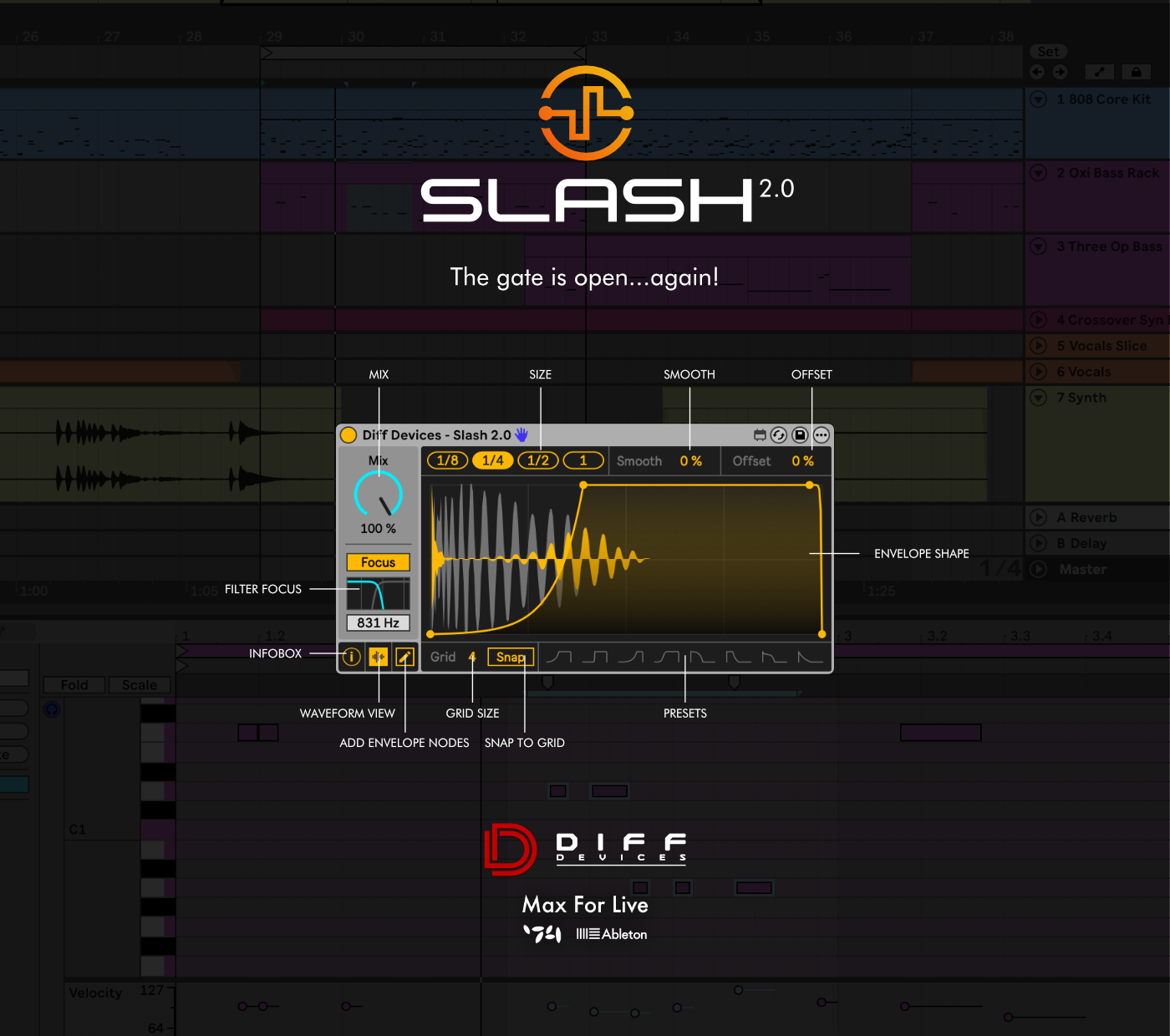Image resolution: width=1170 pixels, height=1036 pixels.
Task: Click the Mix knob
Action: [x=379, y=495]
